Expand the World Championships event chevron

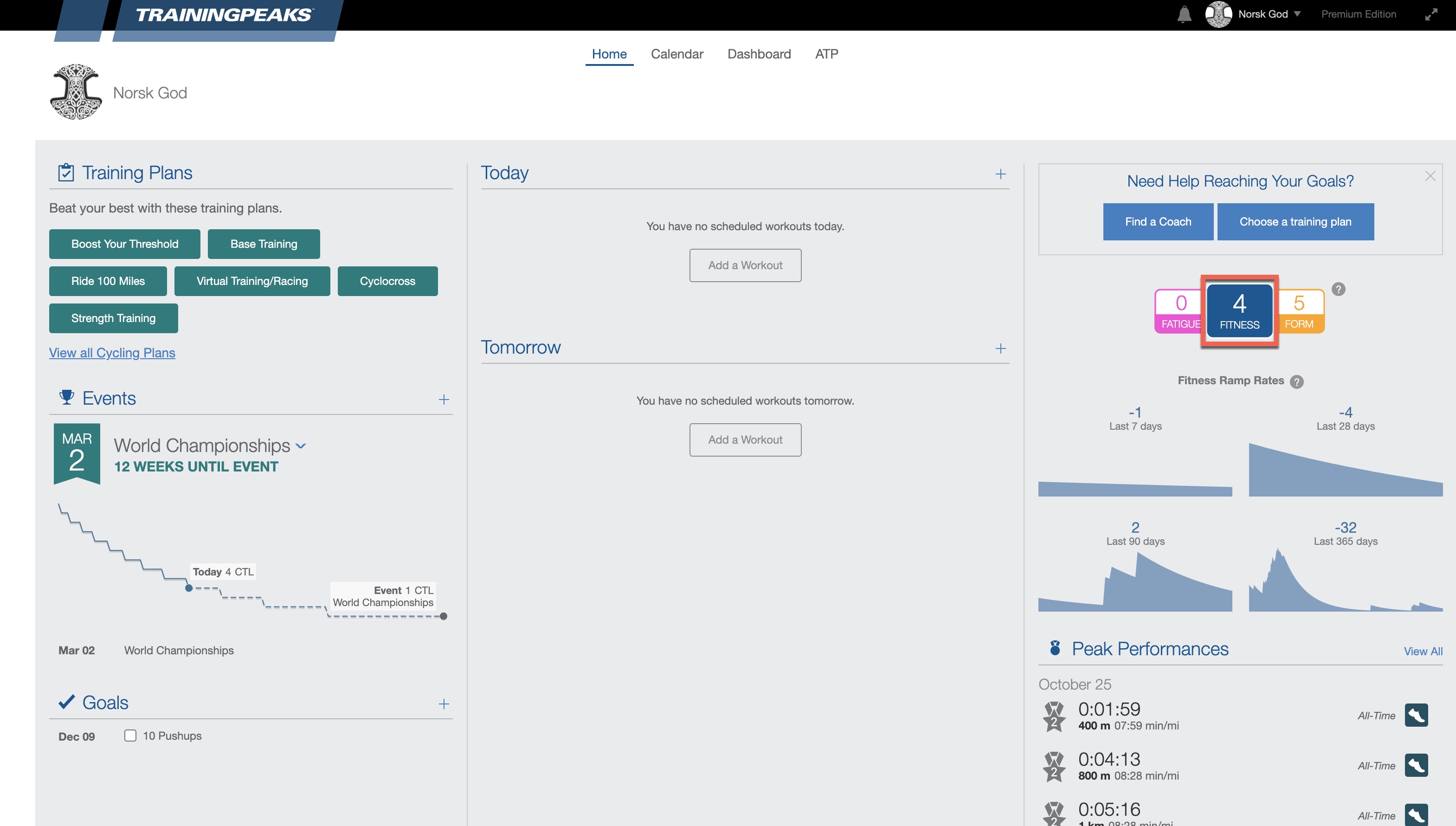(x=301, y=446)
